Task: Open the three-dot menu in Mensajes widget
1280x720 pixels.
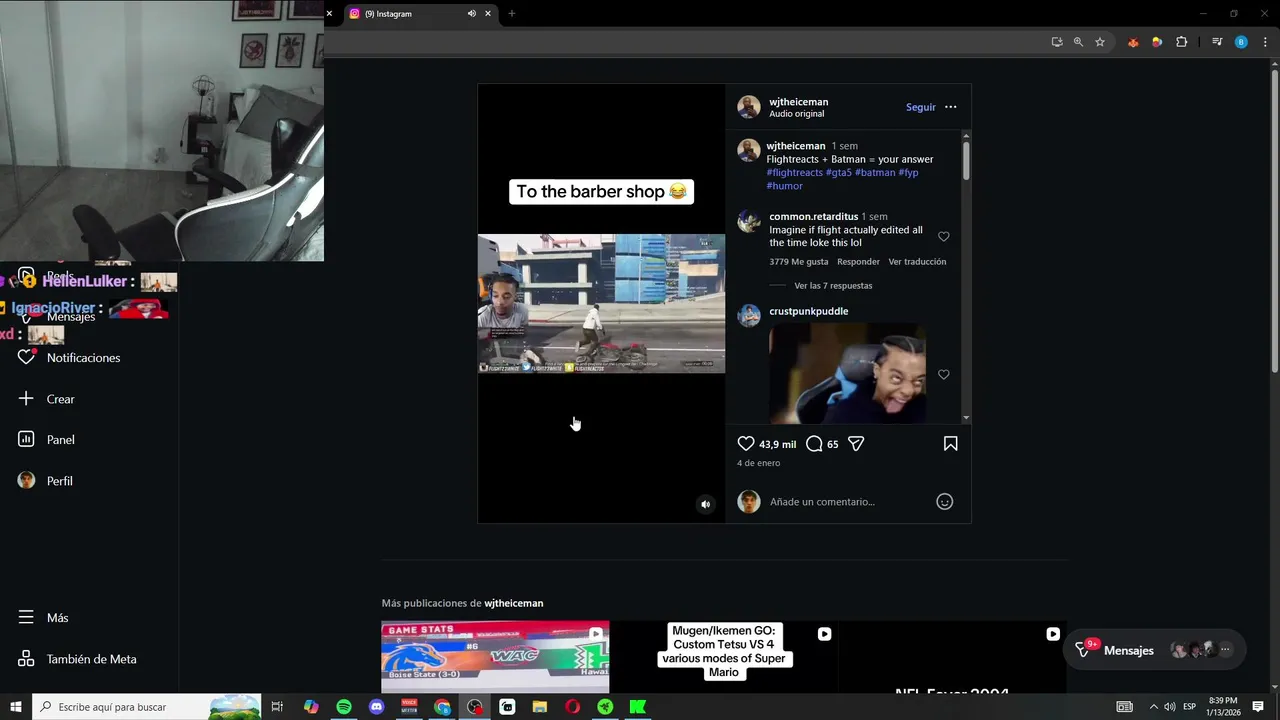Action: [x=1225, y=650]
